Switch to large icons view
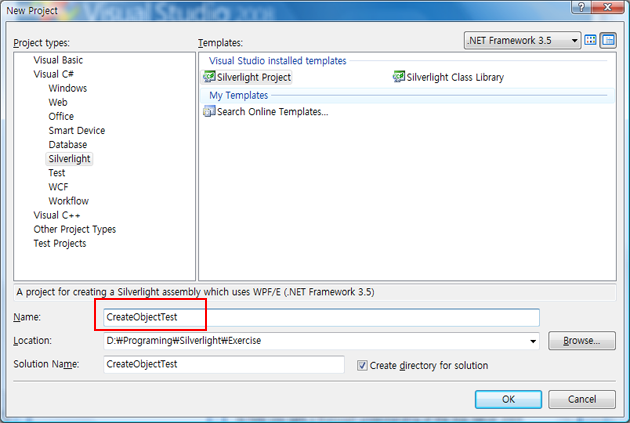630x423 pixels. coord(590,40)
